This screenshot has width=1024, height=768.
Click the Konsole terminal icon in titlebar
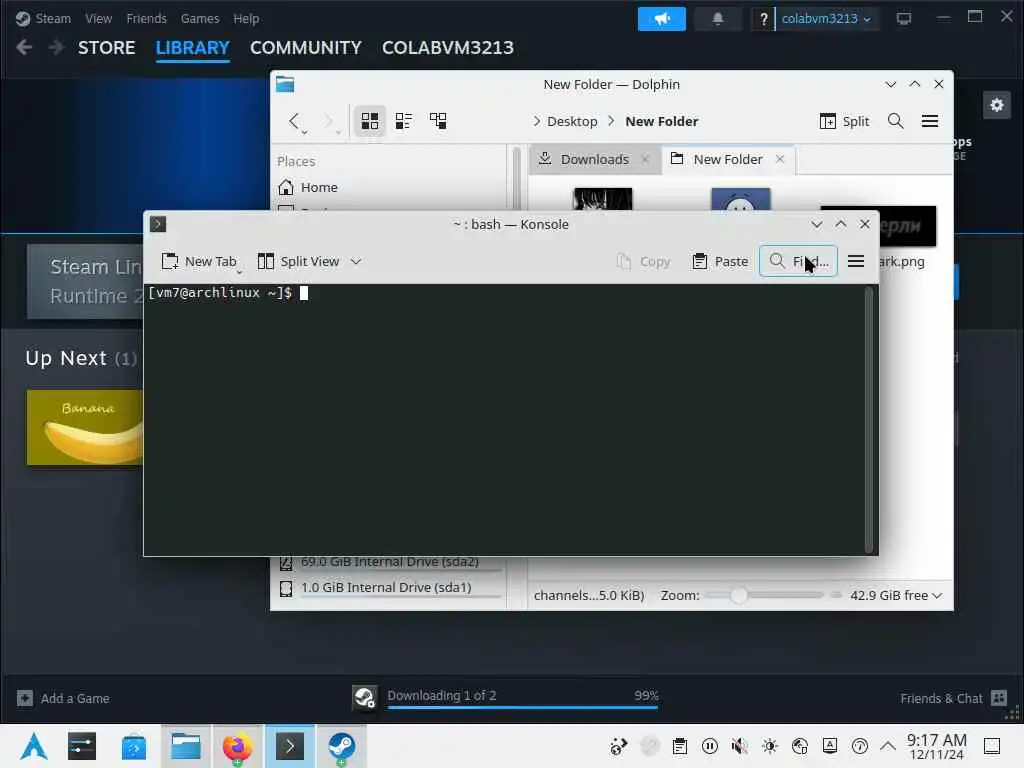tap(158, 224)
